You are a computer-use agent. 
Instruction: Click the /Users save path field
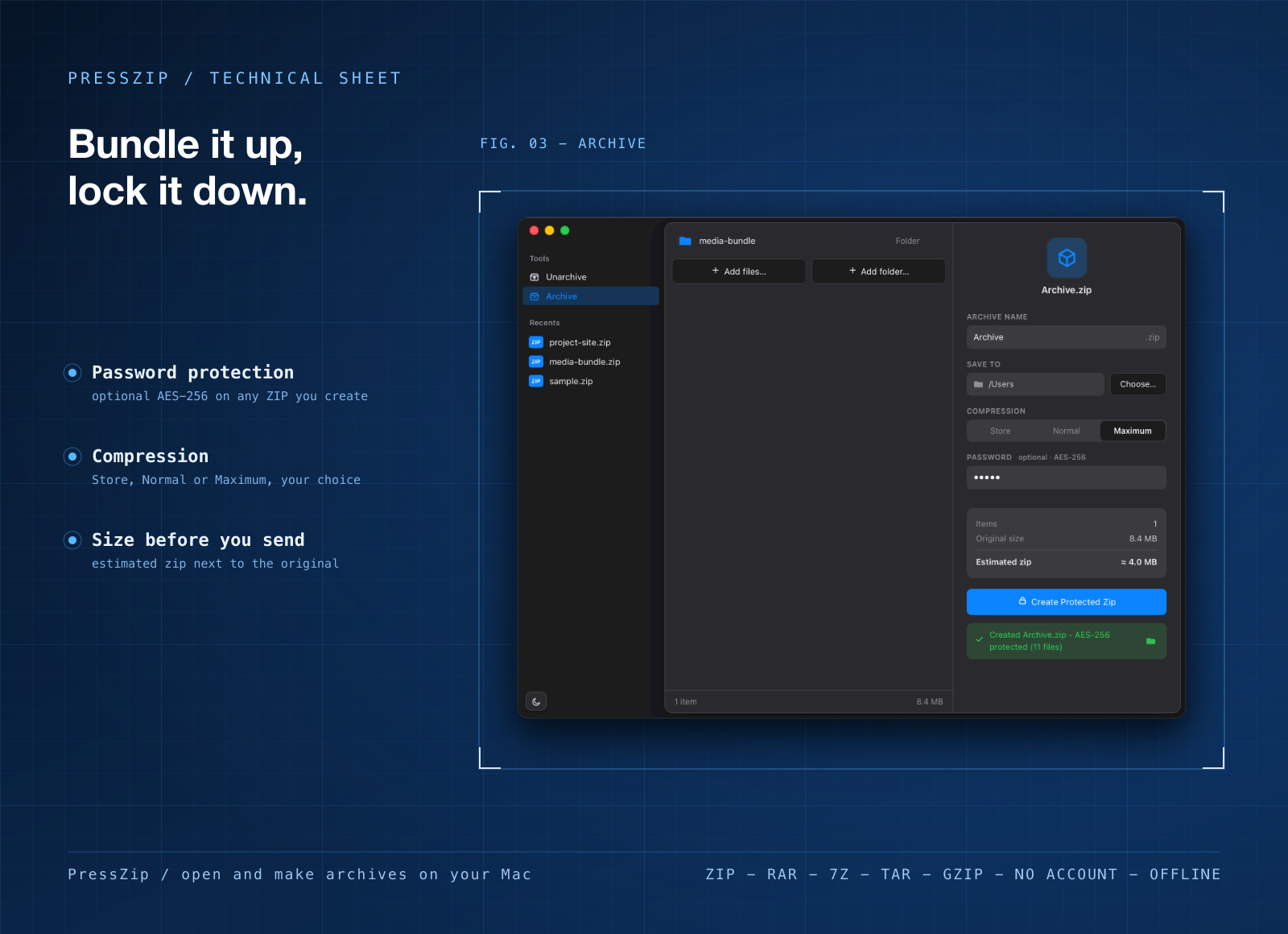click(x=1035, y=384)
